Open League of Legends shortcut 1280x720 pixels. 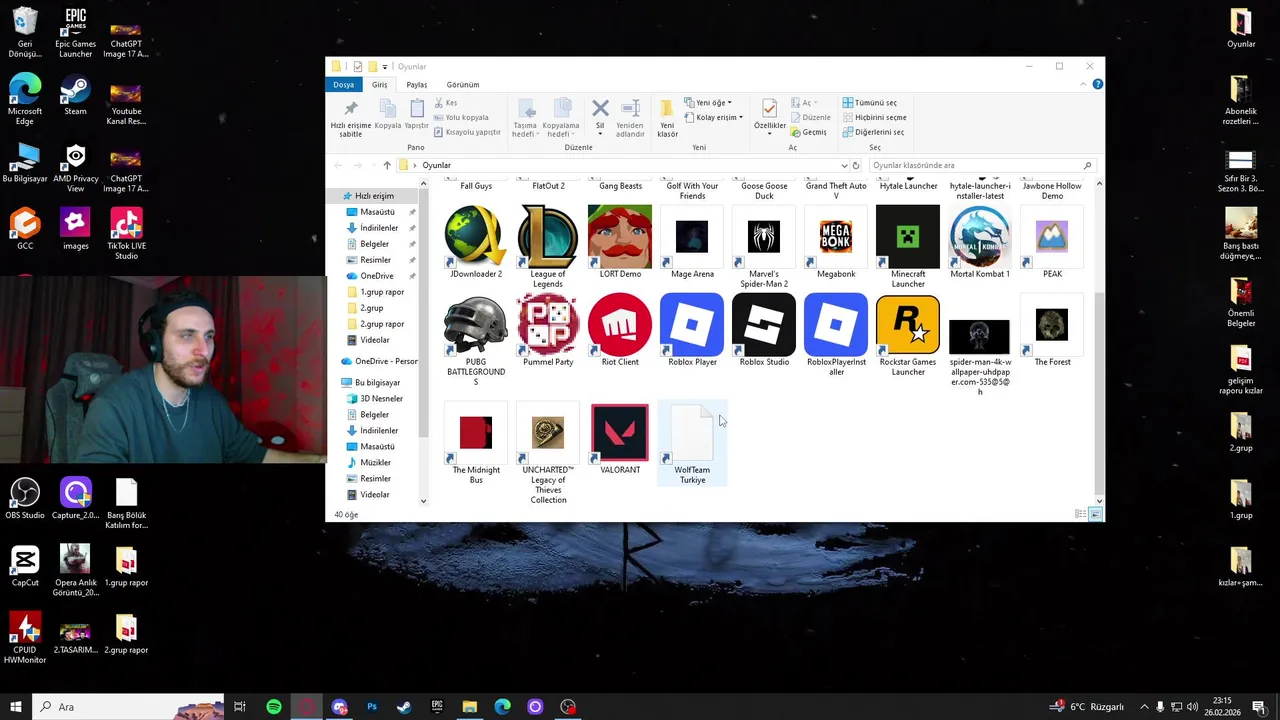point(548,247)
